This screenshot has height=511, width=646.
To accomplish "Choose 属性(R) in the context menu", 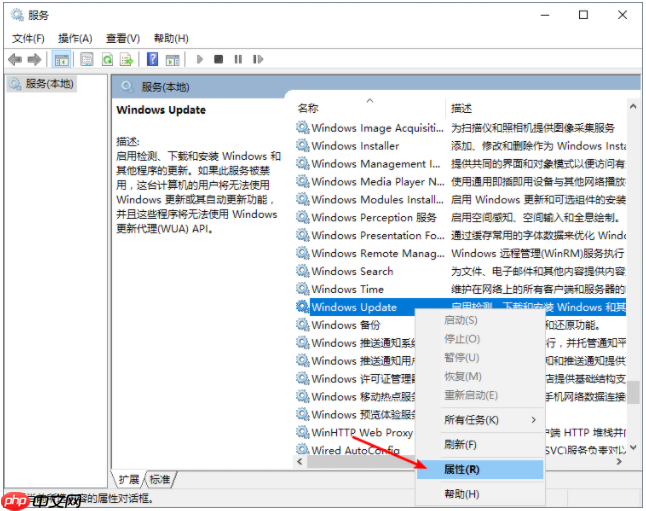I will click(x=480, y=469).
